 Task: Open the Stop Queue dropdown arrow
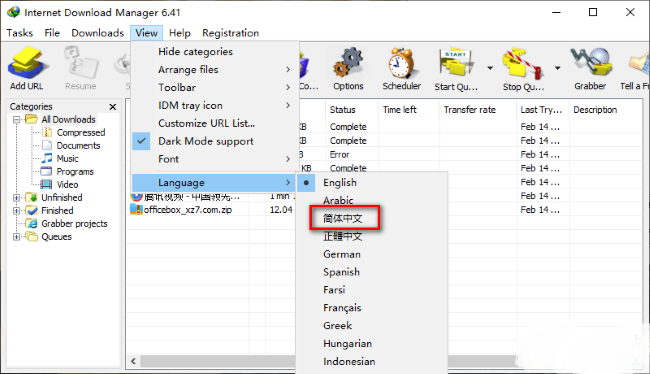click(x=558, y=68)
